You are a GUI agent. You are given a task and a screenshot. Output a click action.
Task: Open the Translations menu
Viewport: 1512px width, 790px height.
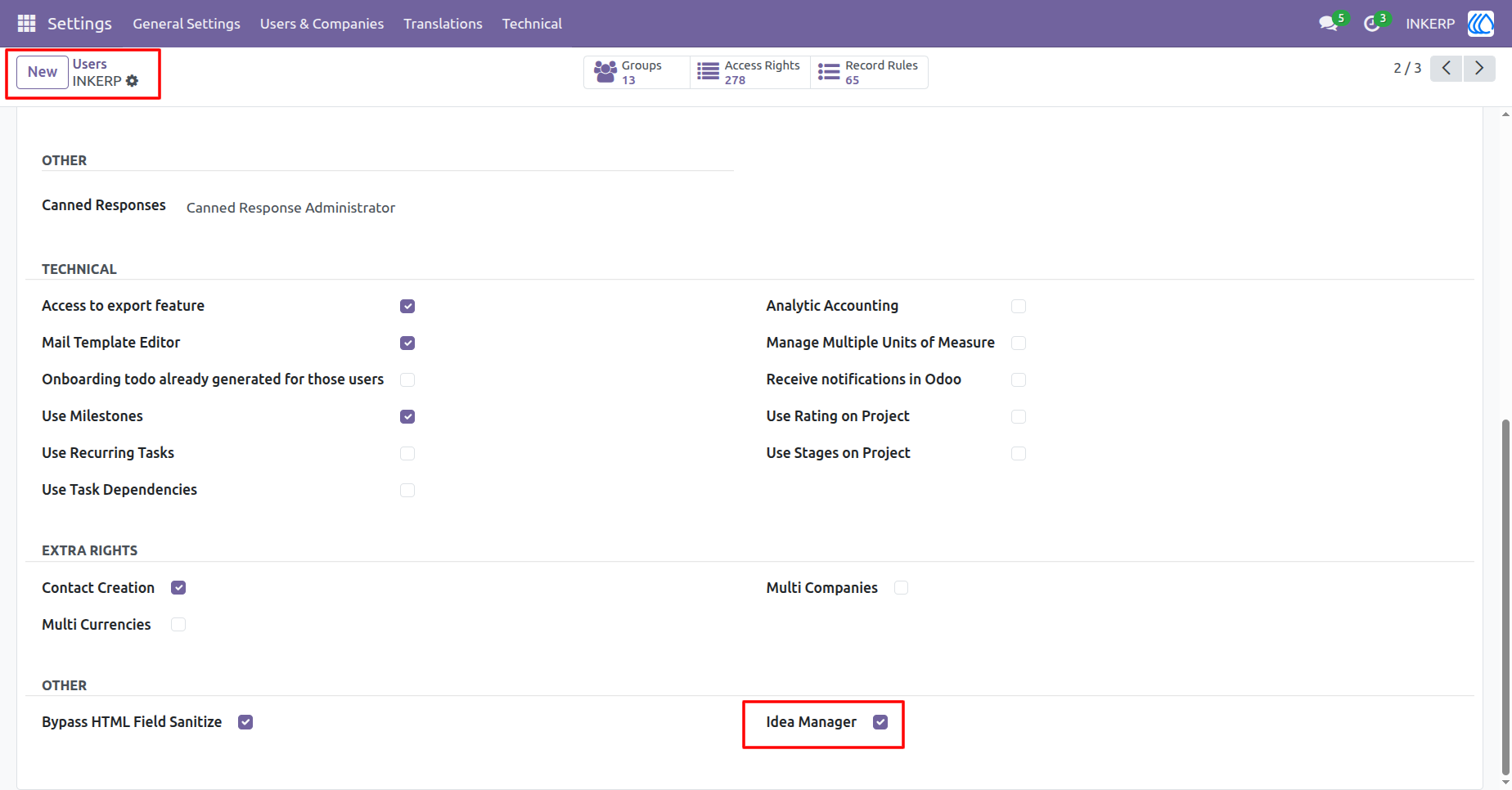[443, 24]
